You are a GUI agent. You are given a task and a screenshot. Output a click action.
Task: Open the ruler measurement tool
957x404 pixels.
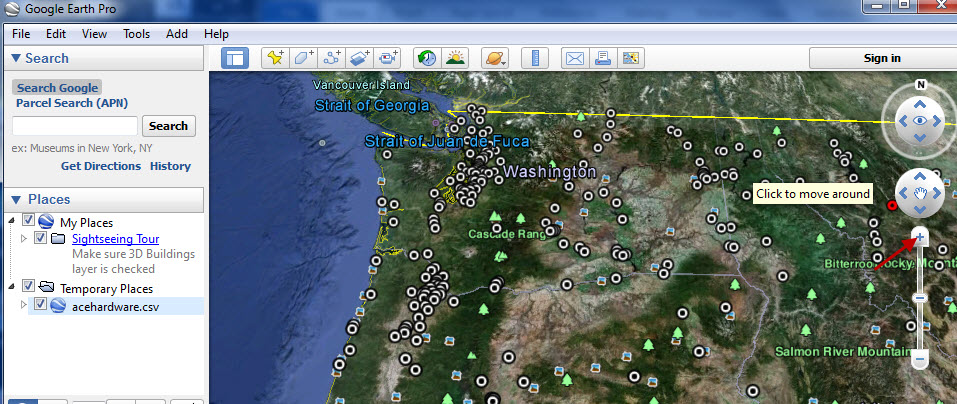[x=535, y=59]
